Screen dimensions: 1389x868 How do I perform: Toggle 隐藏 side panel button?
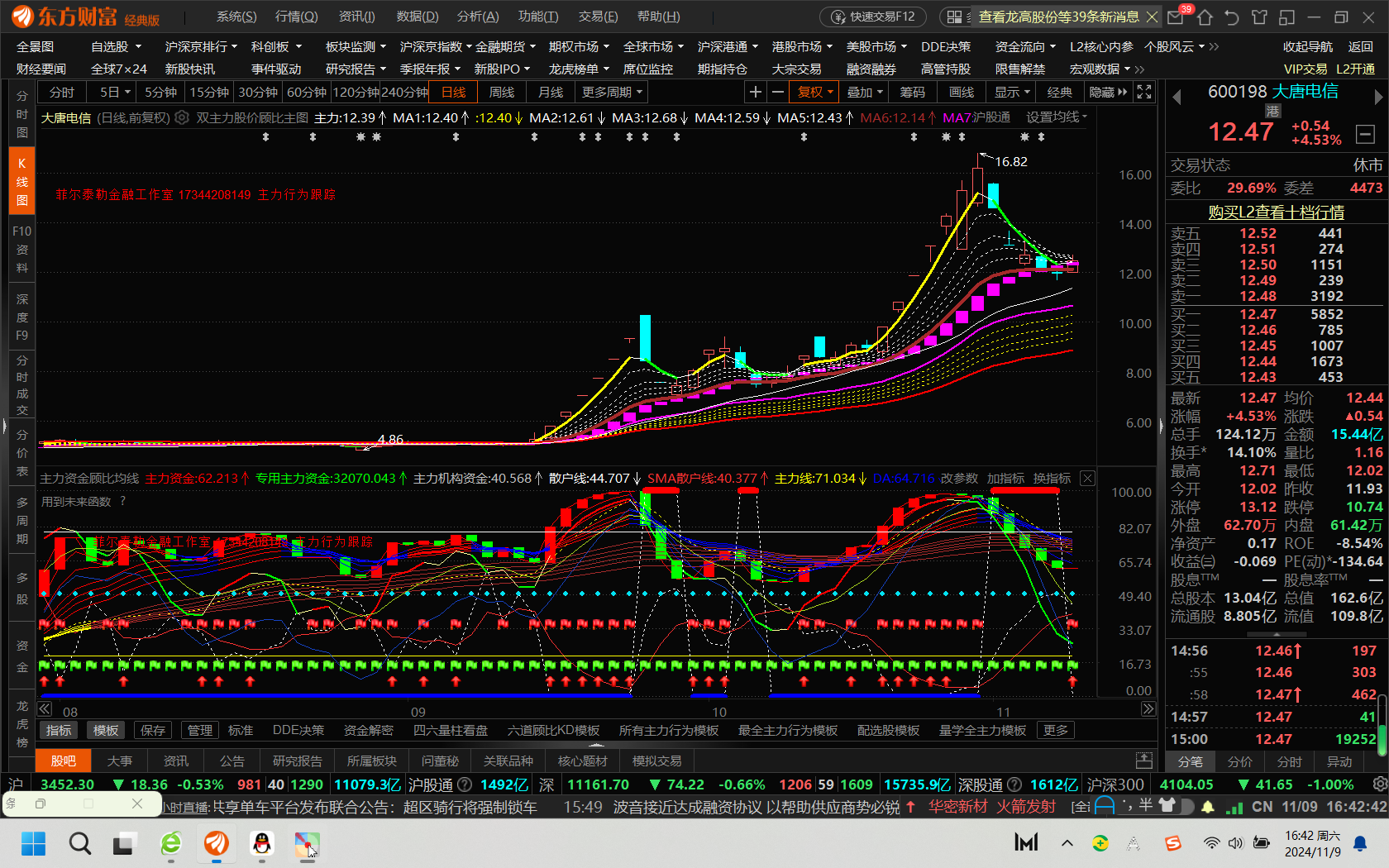[x=1108, y=92]
